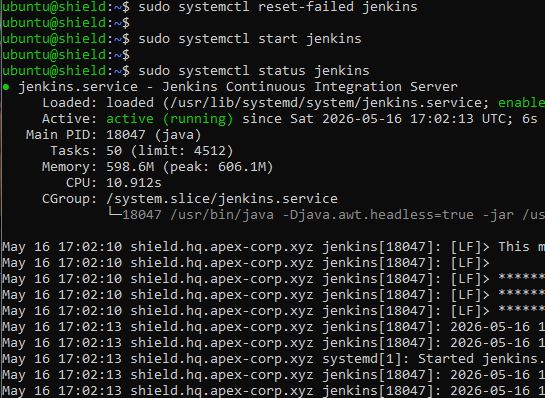Click the green 'active (running)' status
Viewport: 545px width, 398px height.
[x=170, y=119]
